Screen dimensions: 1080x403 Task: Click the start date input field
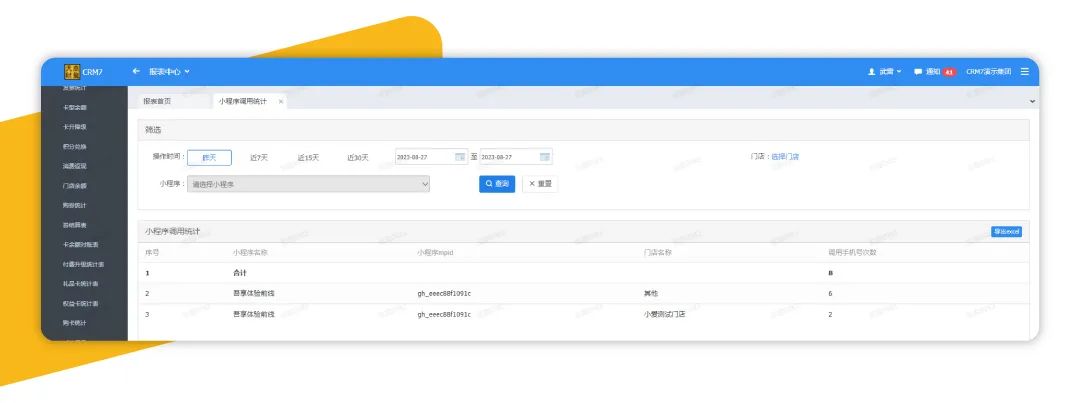pos(431,157)
